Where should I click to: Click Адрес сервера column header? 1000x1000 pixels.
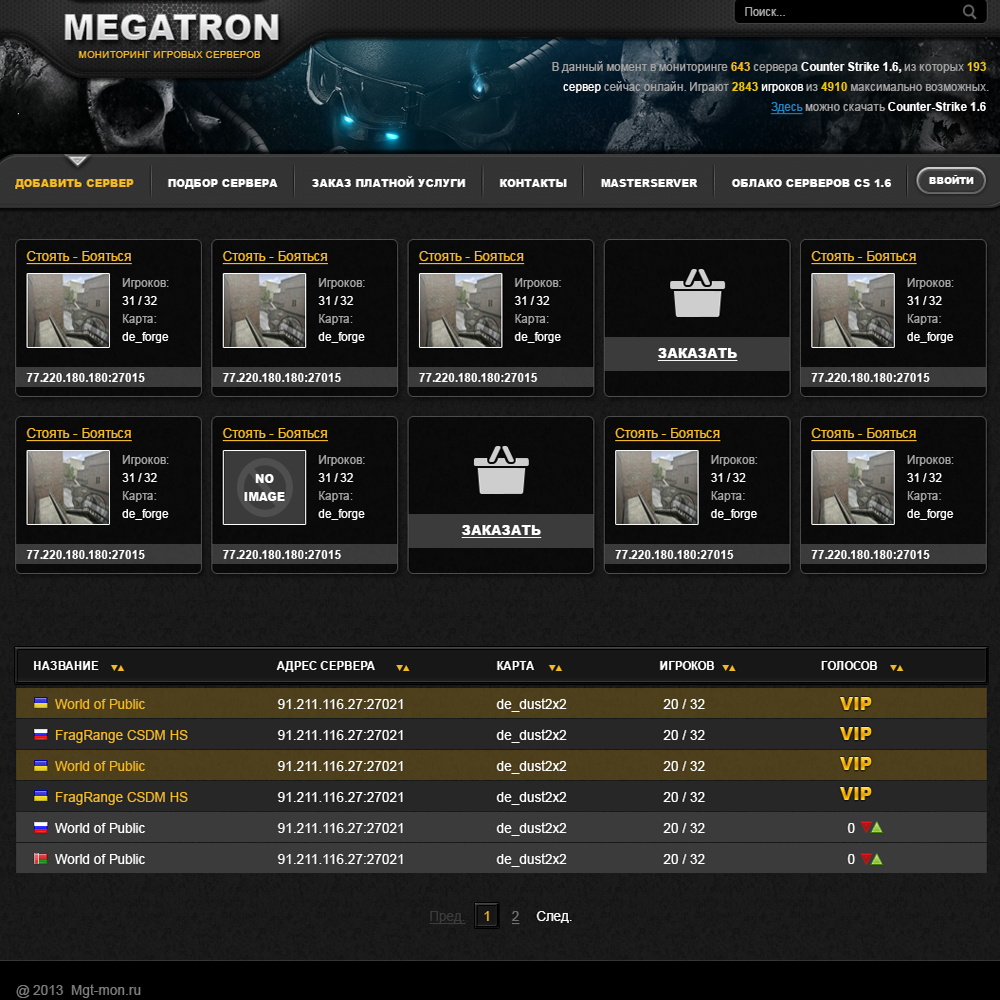pyautogui.click(x=325, y=666)
